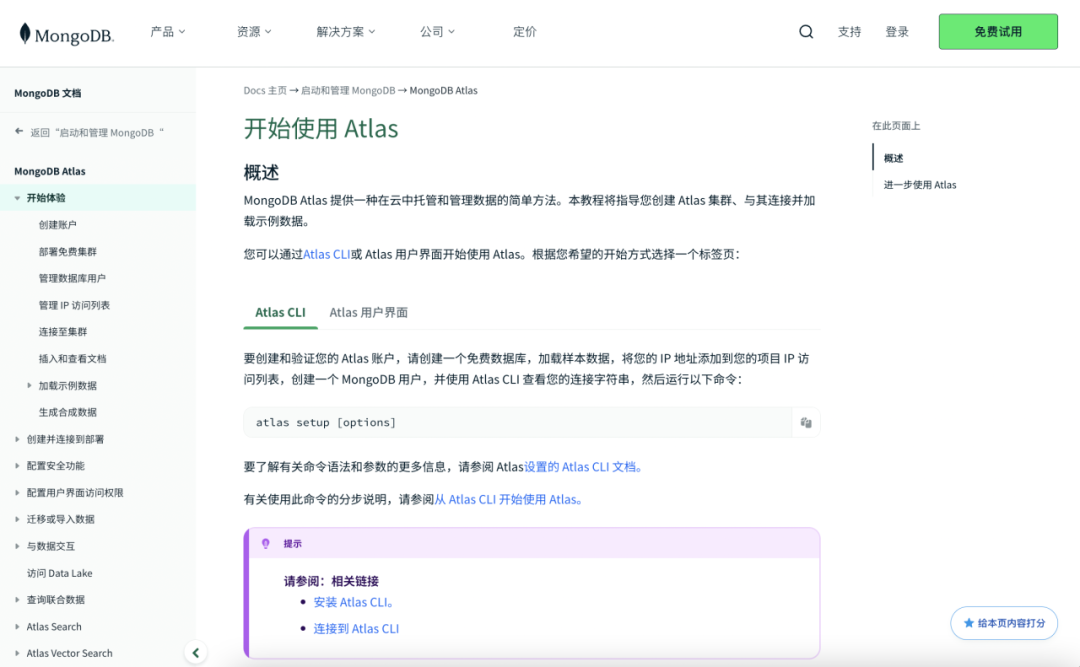Open the 解决方案 dropdown menu
This screenshot has width=1080, height=667.
tap(346, 32)
